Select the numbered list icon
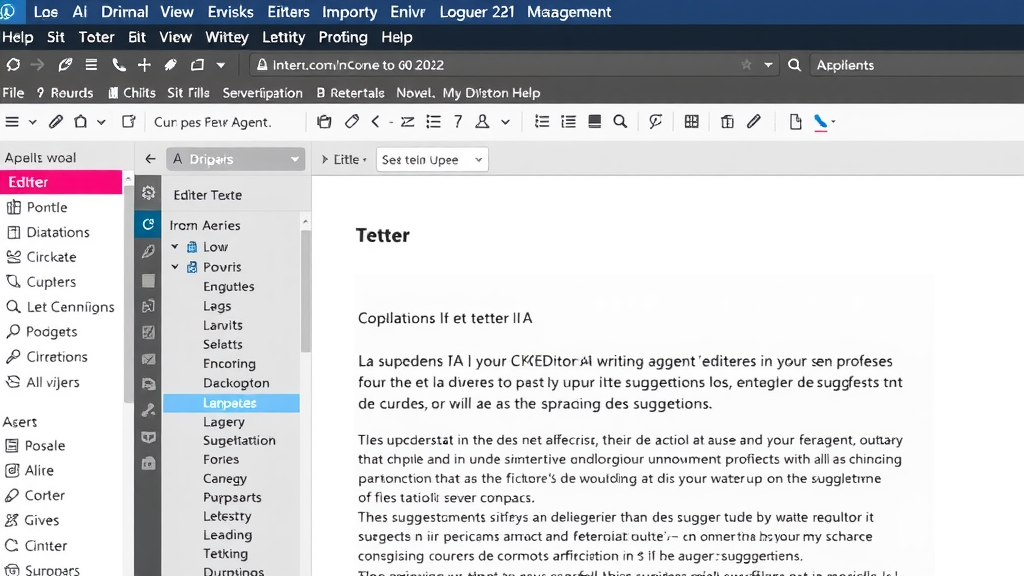The height and width of the screenshot is (576, 1024). click(x=567, y=121)
